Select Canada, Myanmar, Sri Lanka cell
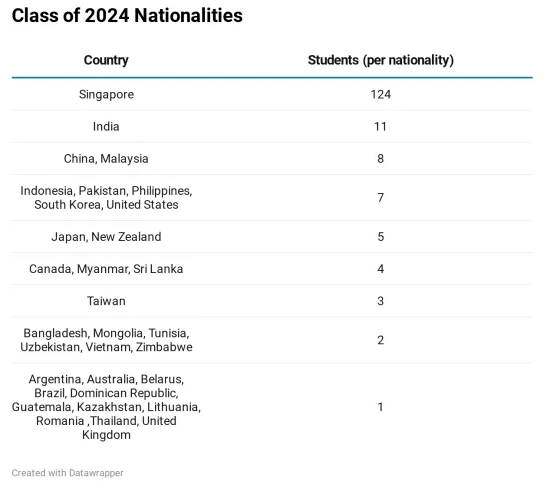 coord(106,269)
